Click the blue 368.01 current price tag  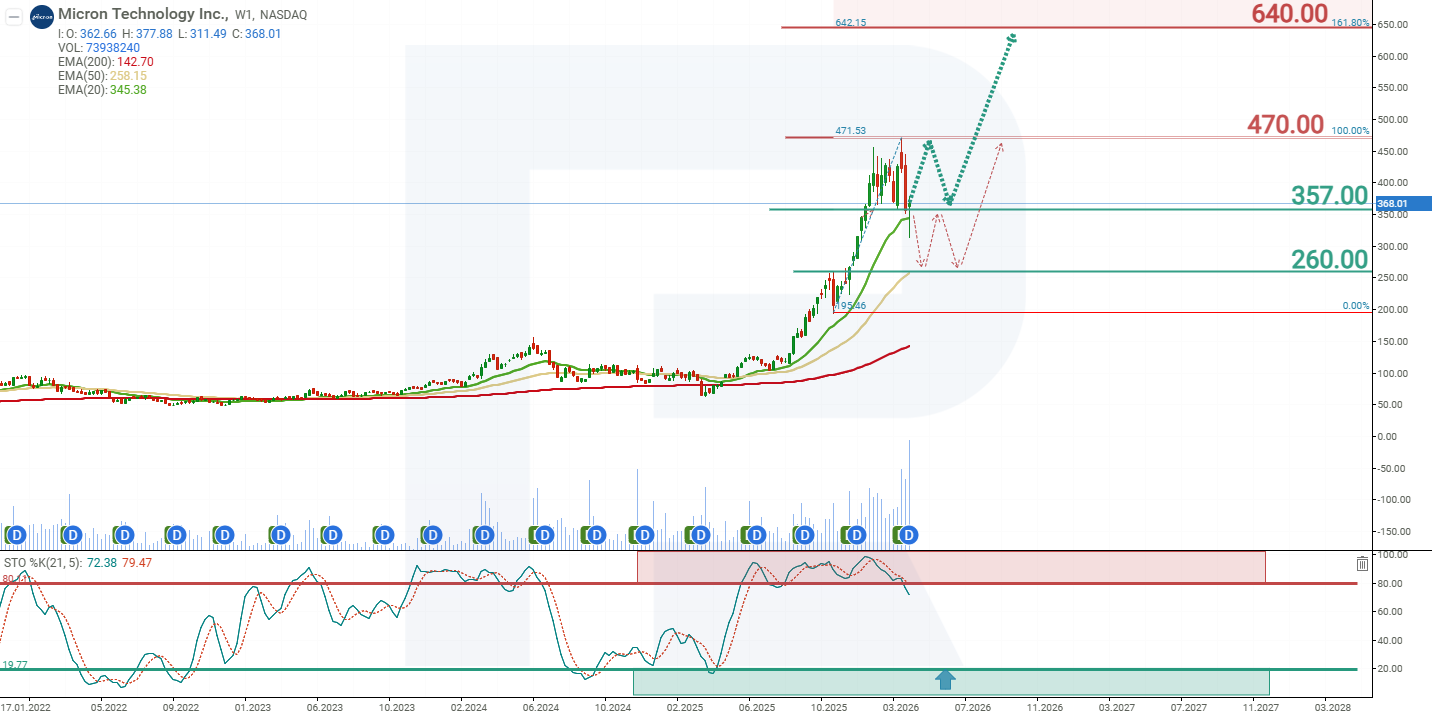coord(1391,205)
